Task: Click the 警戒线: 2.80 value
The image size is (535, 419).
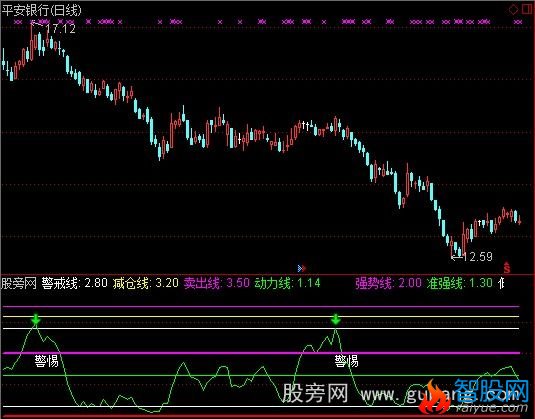Action: tap(75, 283)
